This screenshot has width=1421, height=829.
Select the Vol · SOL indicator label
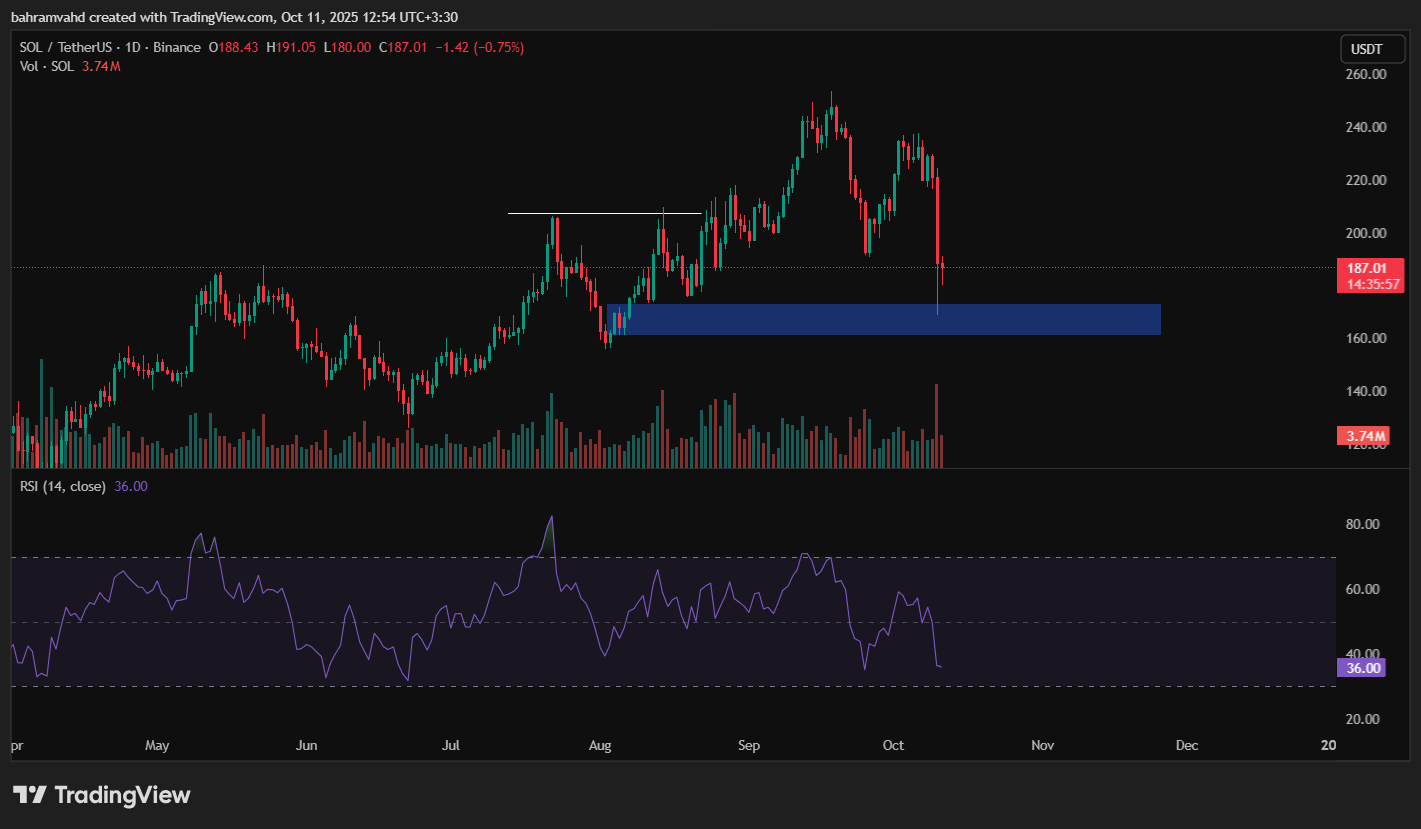coord(47,66)
